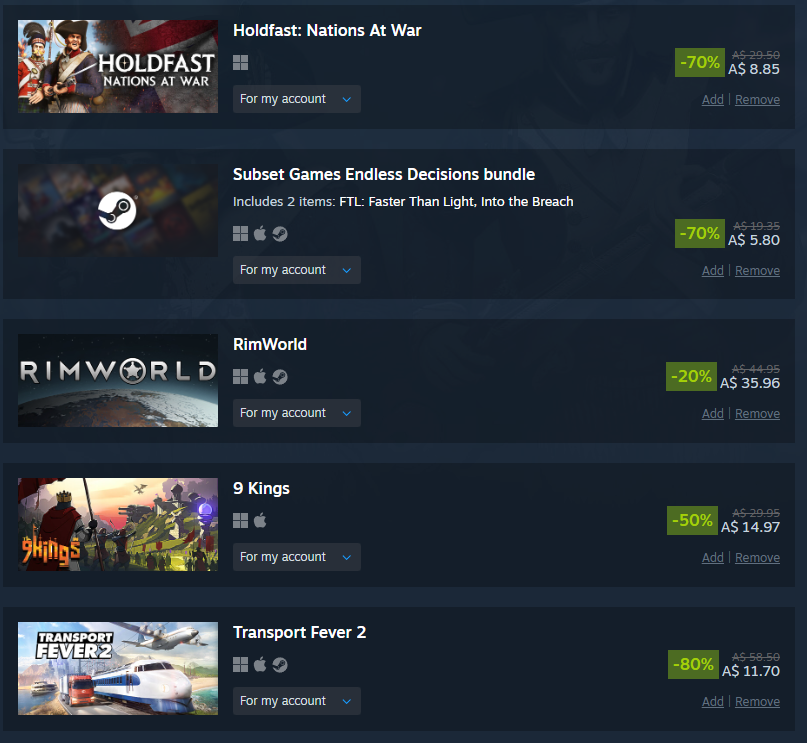Viewport: 807px width, 743px height.
Task: Remove Holdfast: Nations At War from cart
Action: pos(757,100)
